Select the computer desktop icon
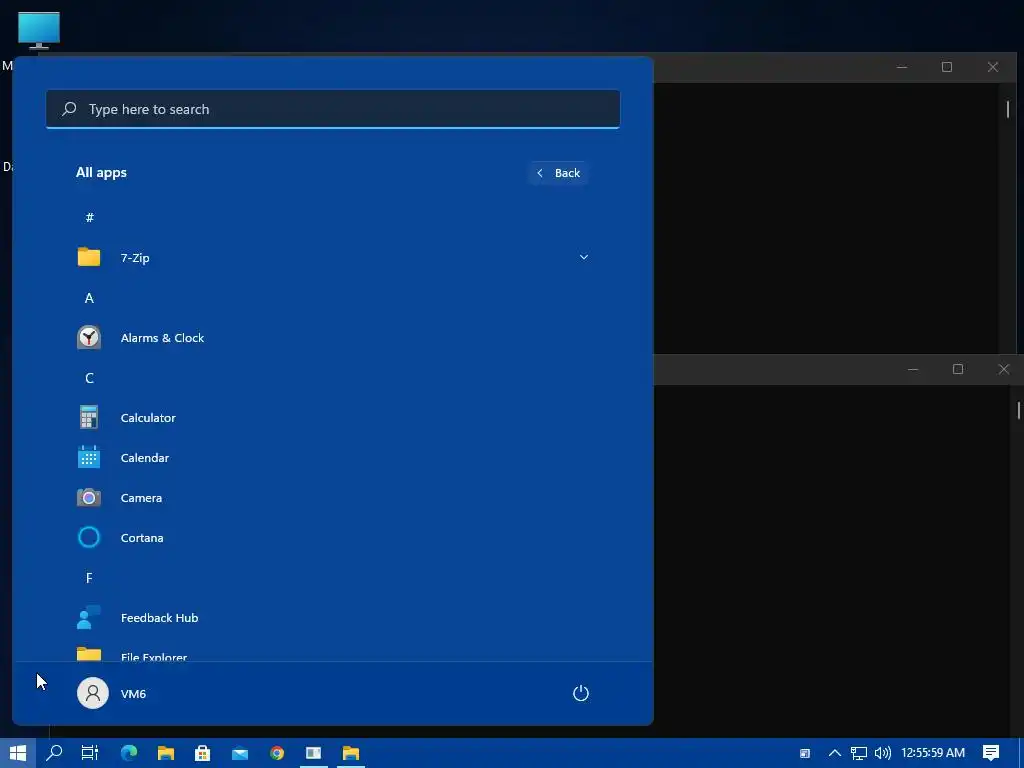 39,30
